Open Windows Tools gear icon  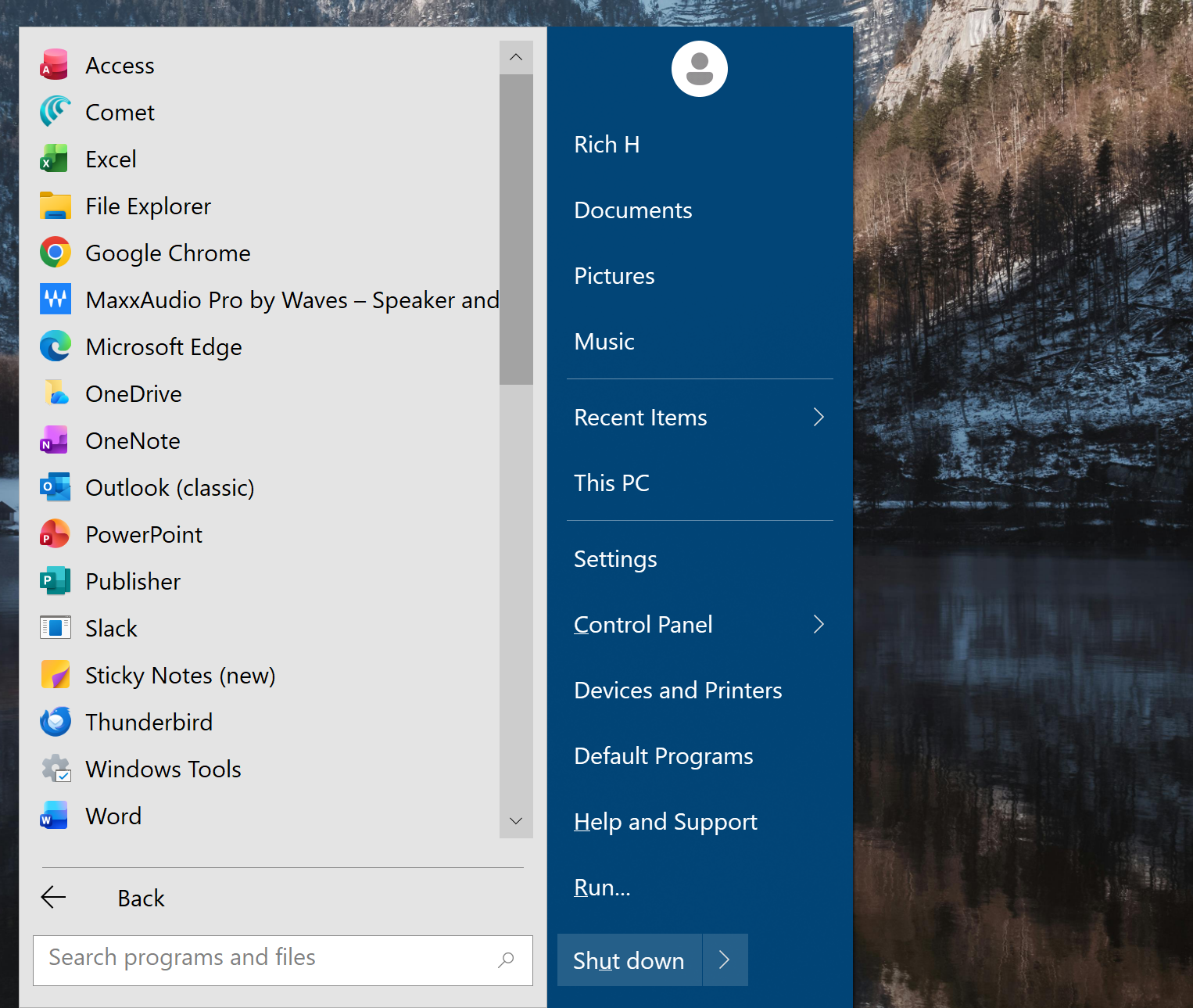click(55, 769)
